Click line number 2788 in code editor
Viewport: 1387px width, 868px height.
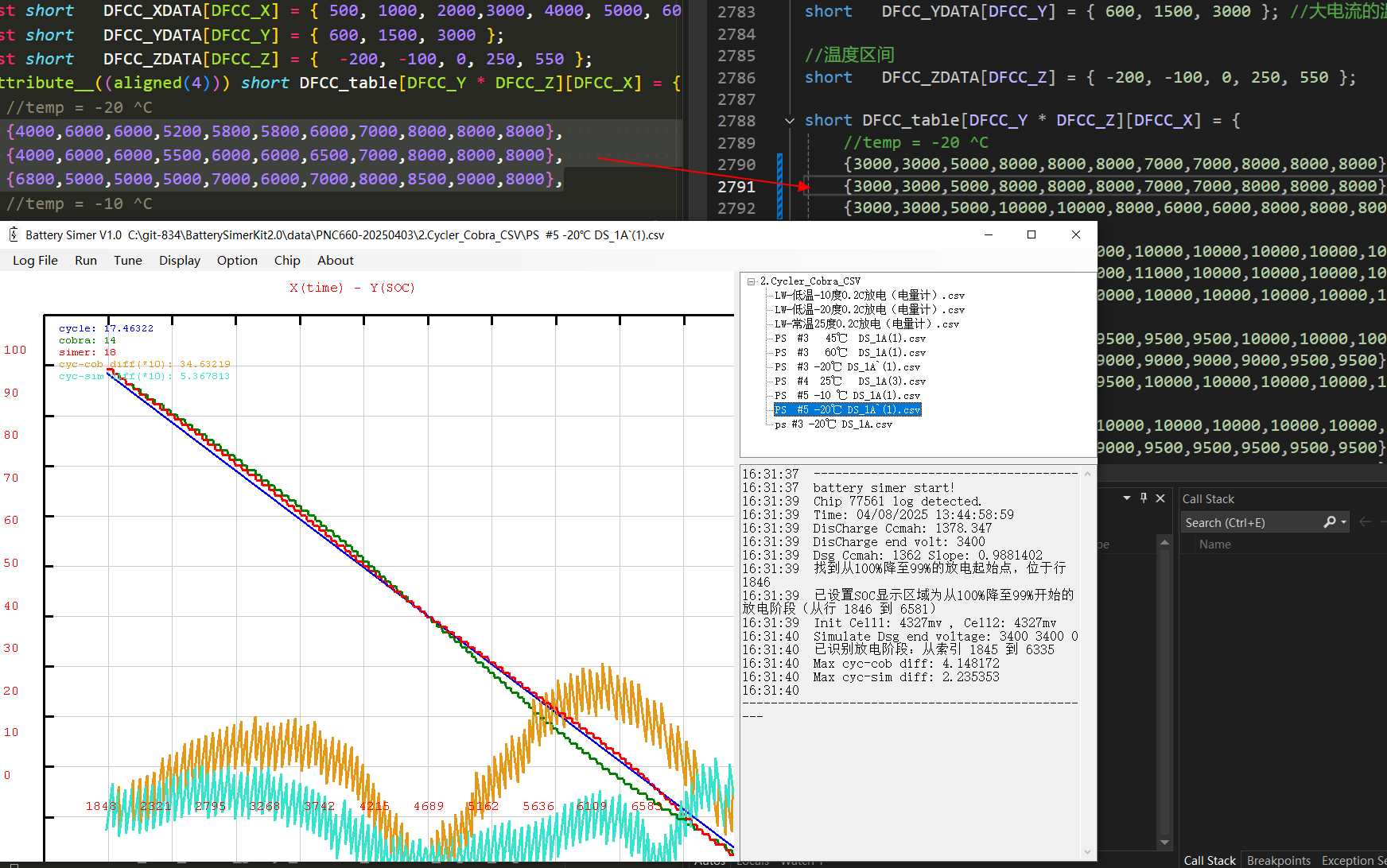pyautogui.click(x=736, y=121)
